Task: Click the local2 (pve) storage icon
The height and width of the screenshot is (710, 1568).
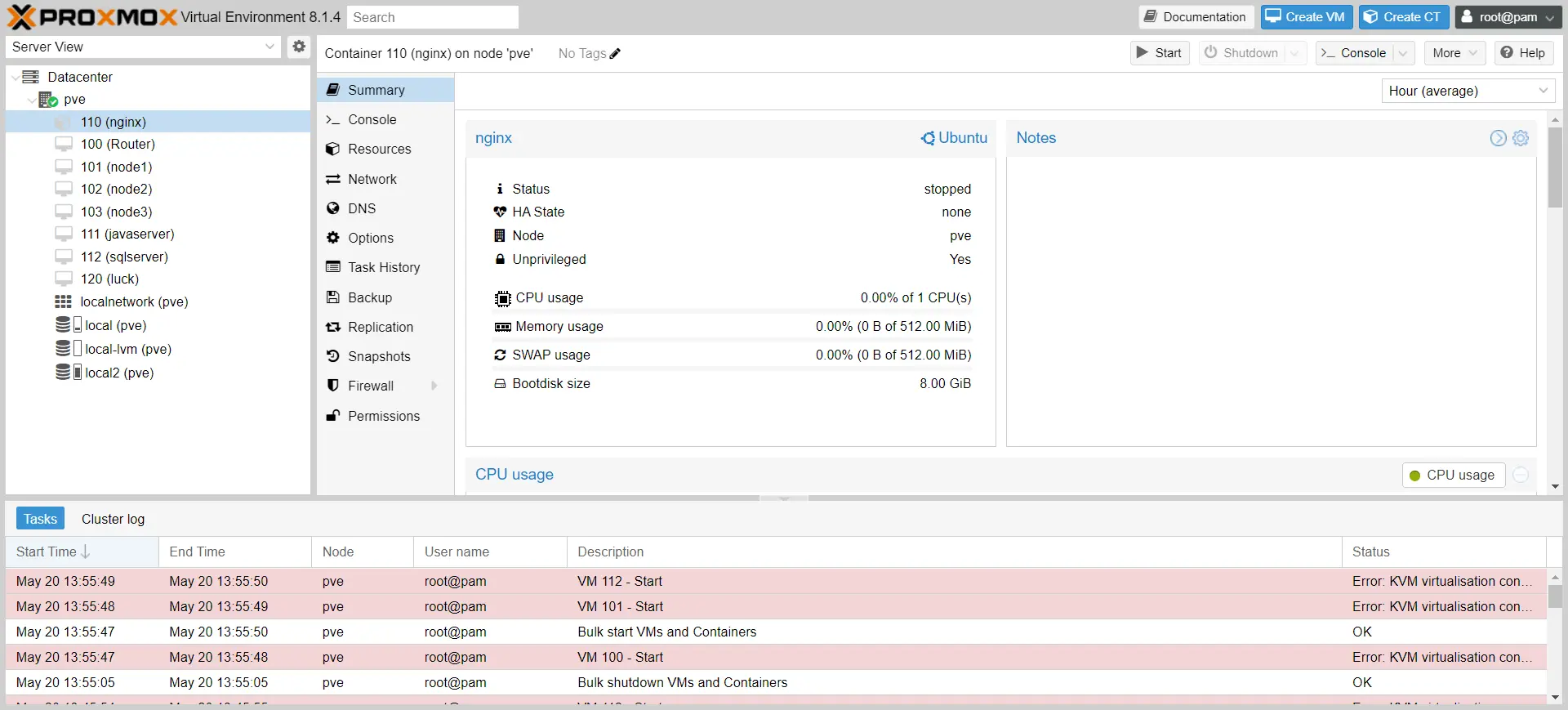Action: [x=68, y=373]
